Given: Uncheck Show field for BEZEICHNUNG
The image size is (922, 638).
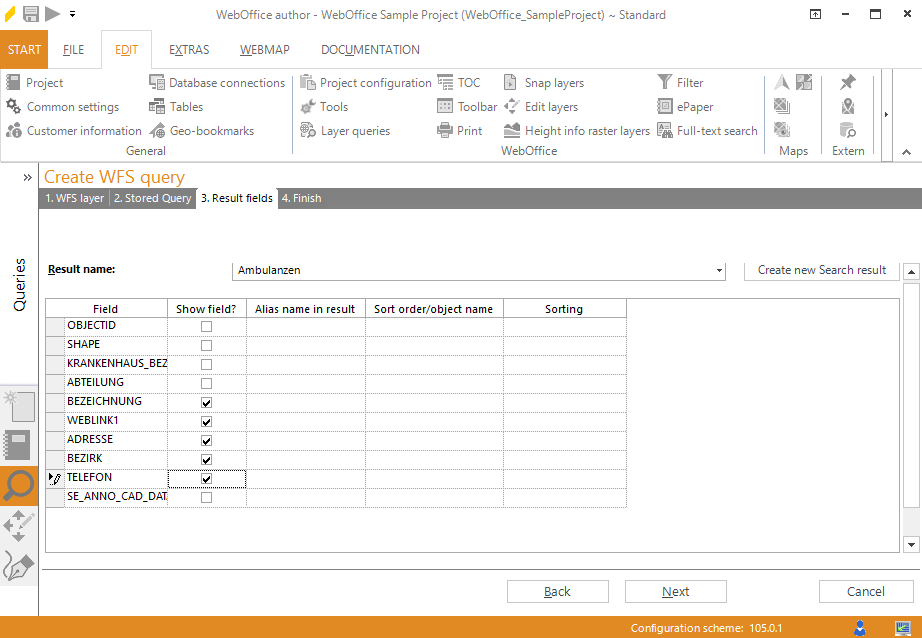Looking at the screenshot, I should pyautogui.click(x=207, y=402).
